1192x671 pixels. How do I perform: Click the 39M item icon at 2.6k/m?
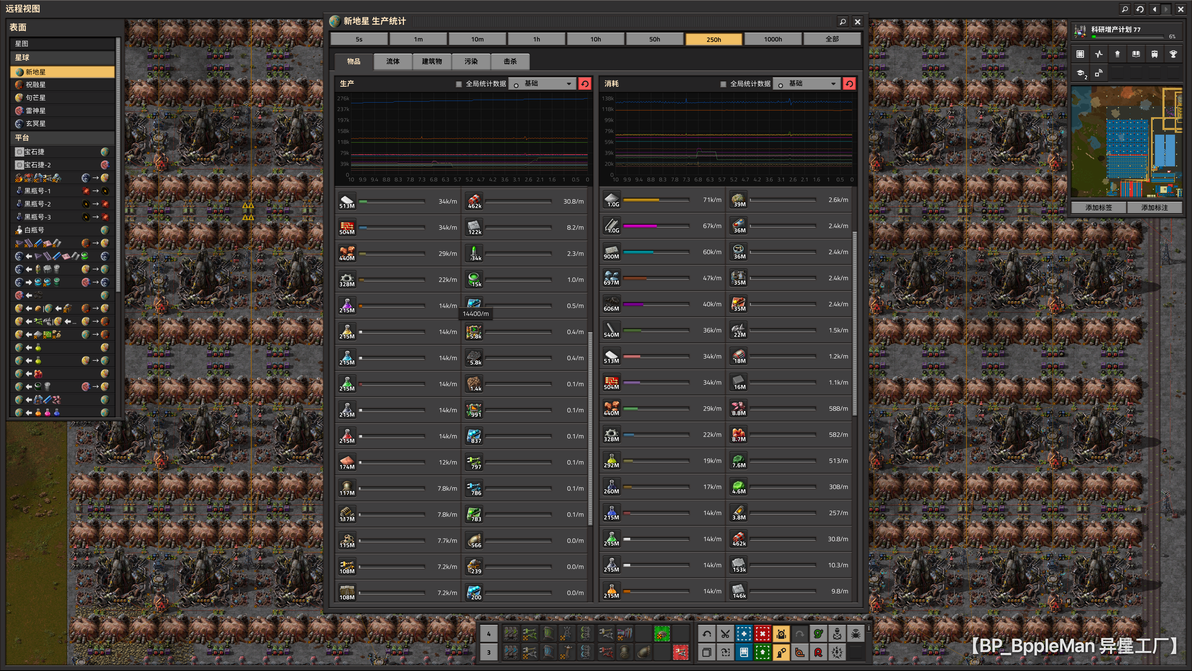point(738,201)
